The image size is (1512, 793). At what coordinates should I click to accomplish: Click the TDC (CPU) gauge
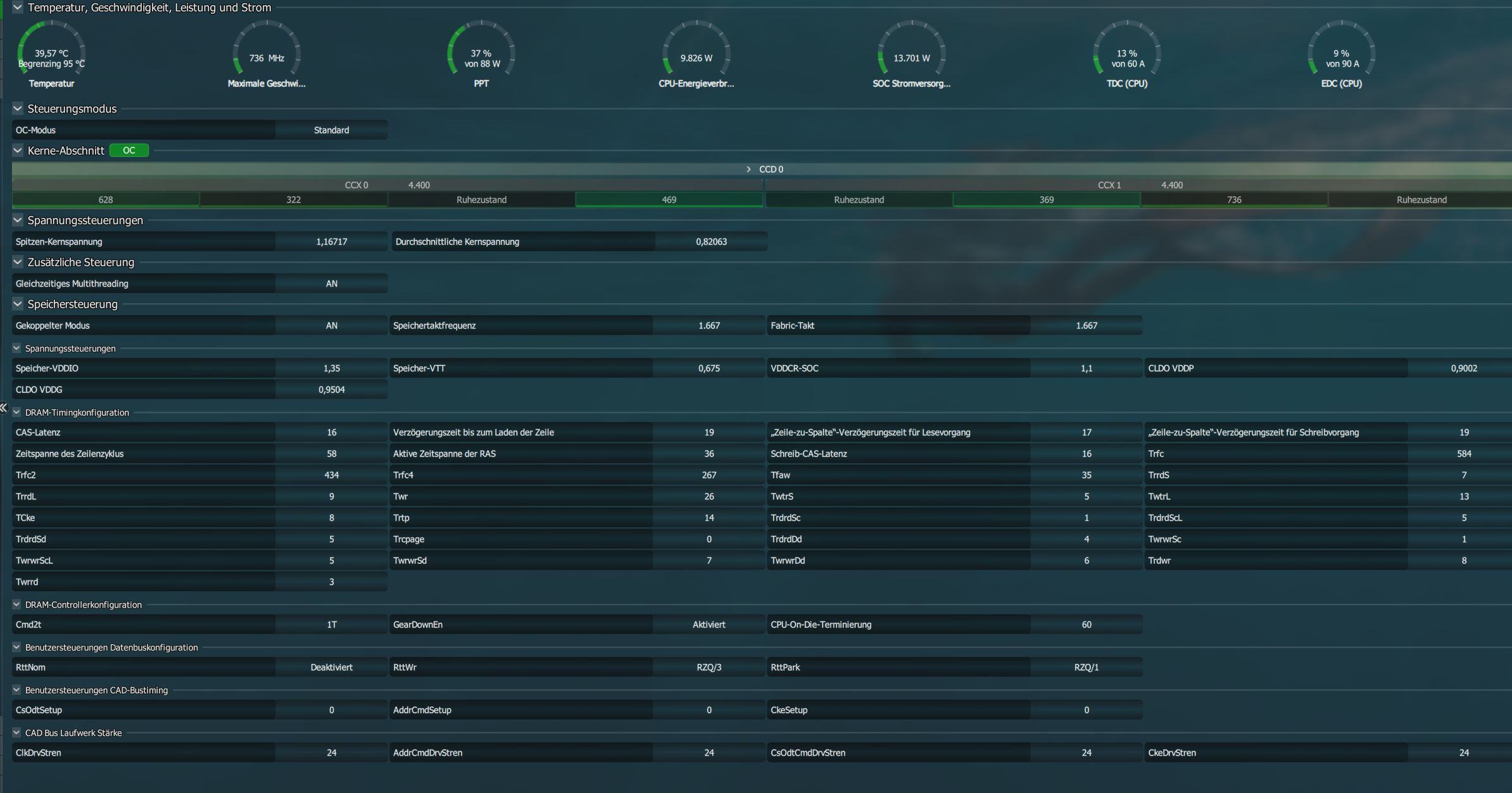[x=1127, y=54]
